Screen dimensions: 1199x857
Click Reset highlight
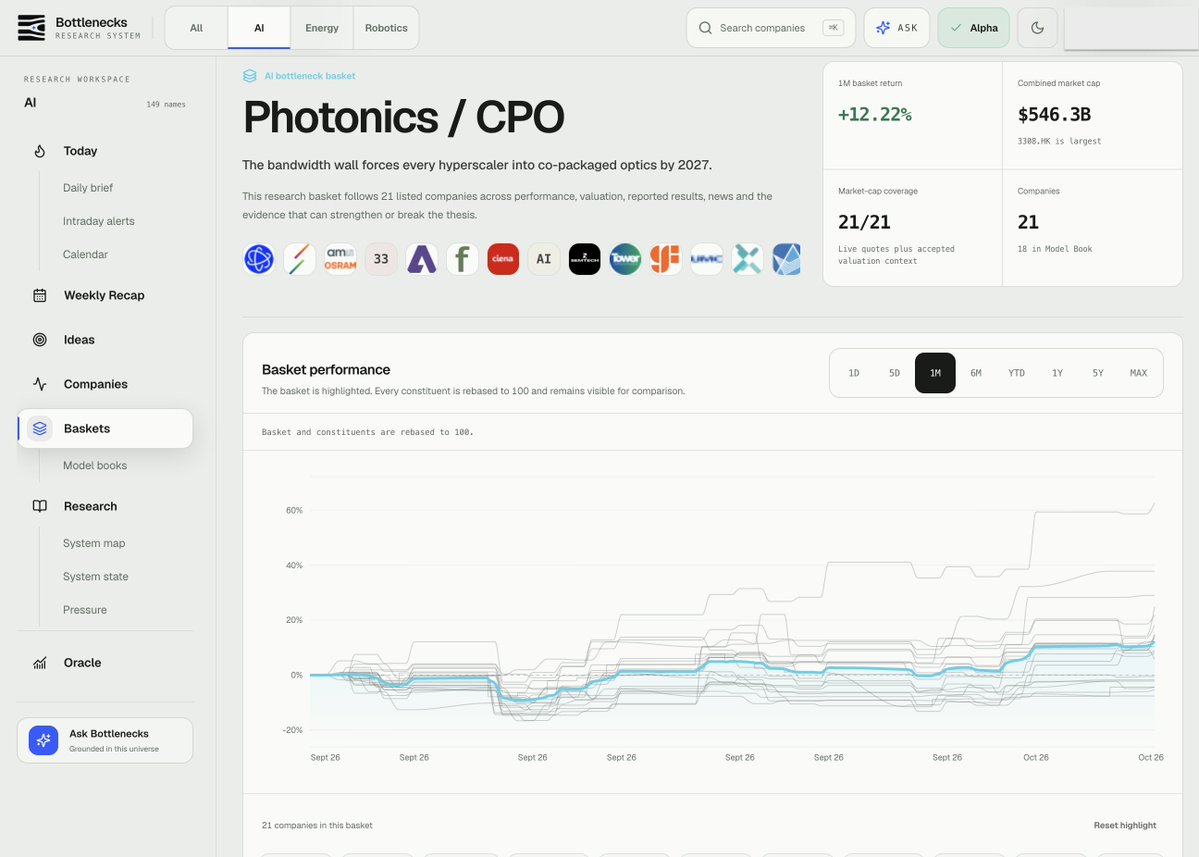(x=1125, y=826)
